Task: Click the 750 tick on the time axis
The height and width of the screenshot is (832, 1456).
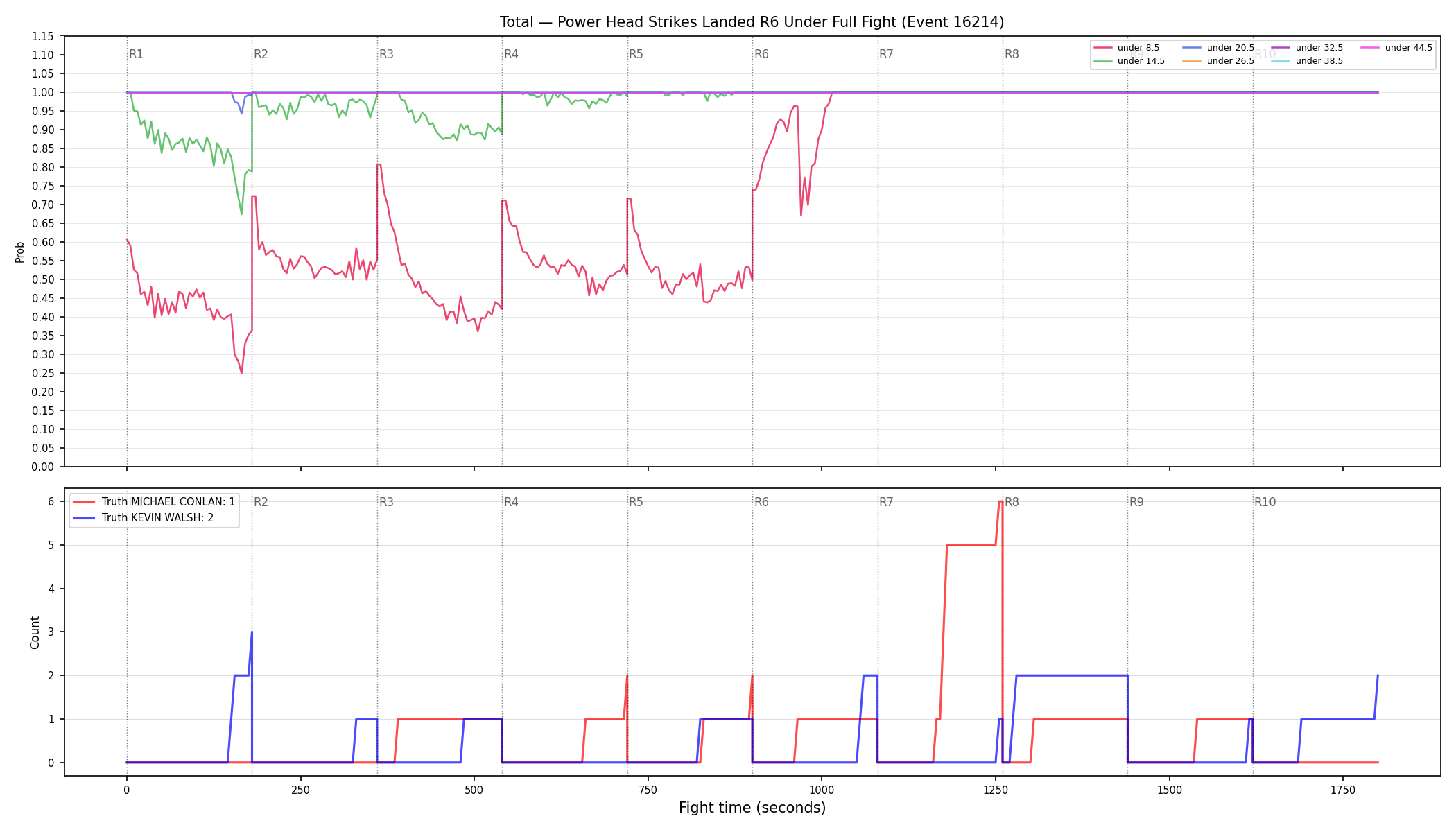Action: coord(648,790)
